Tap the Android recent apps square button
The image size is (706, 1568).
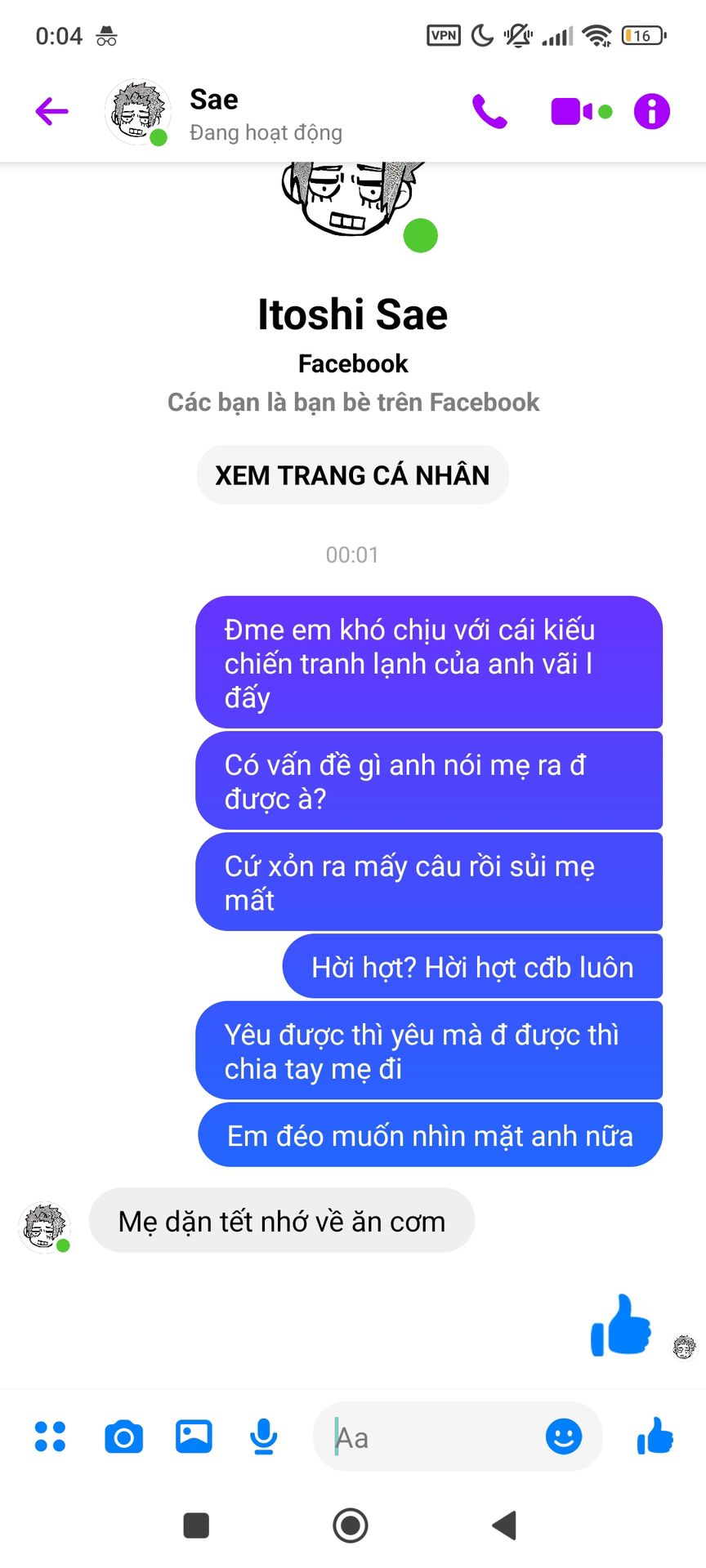click(x=196, y=1525)
